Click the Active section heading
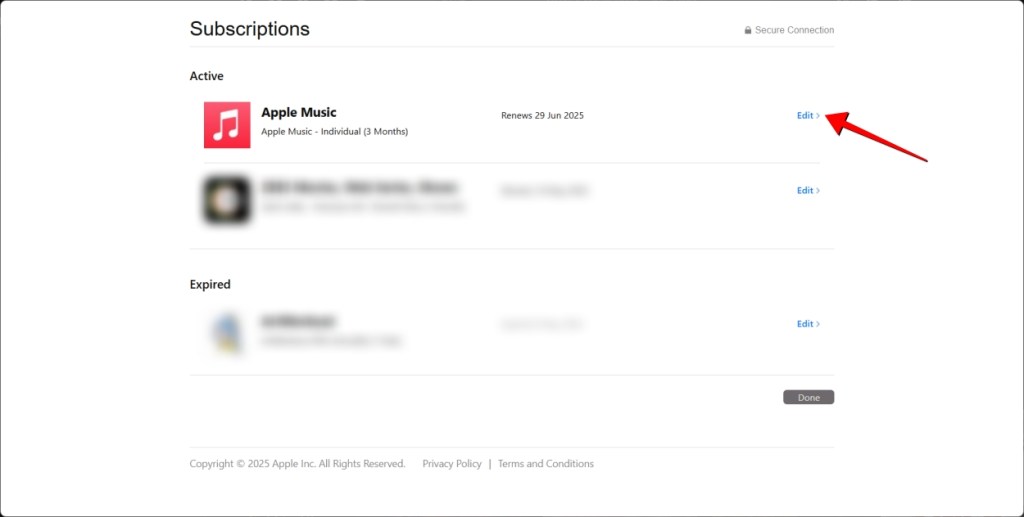 pos(206,76)
